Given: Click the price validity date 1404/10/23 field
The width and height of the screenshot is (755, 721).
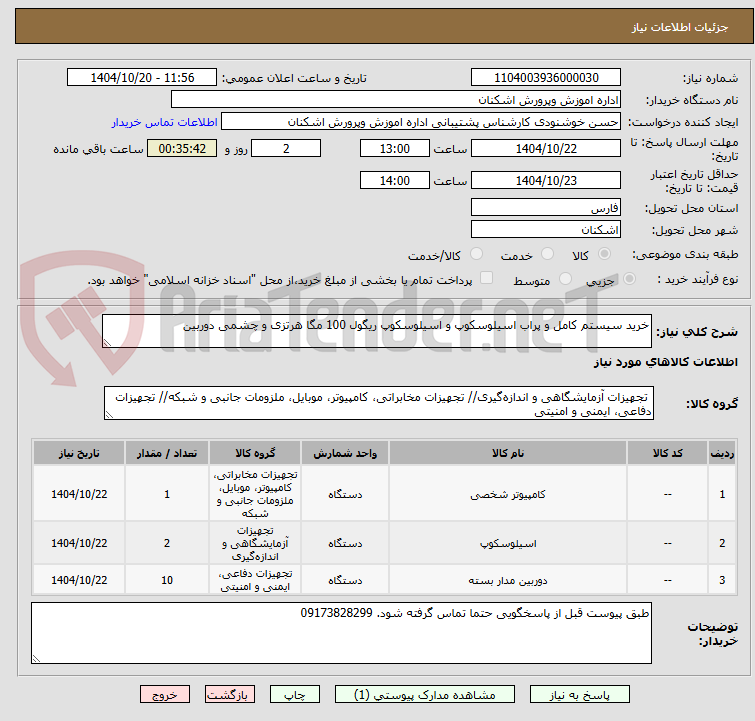Looking at the screenshot, I should [546, 180].
